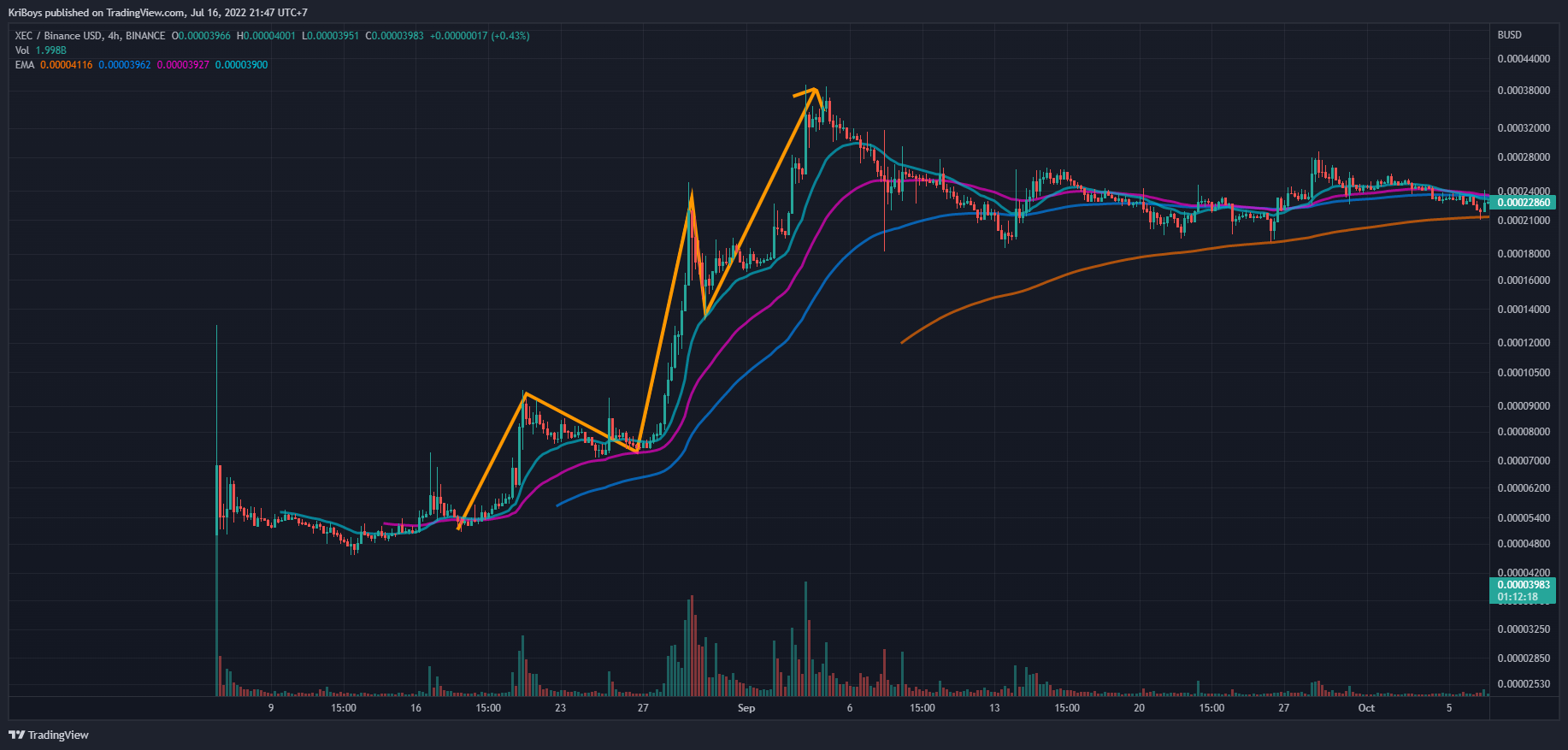Click the magenta EMA value 0.00003927

[183, 65]
